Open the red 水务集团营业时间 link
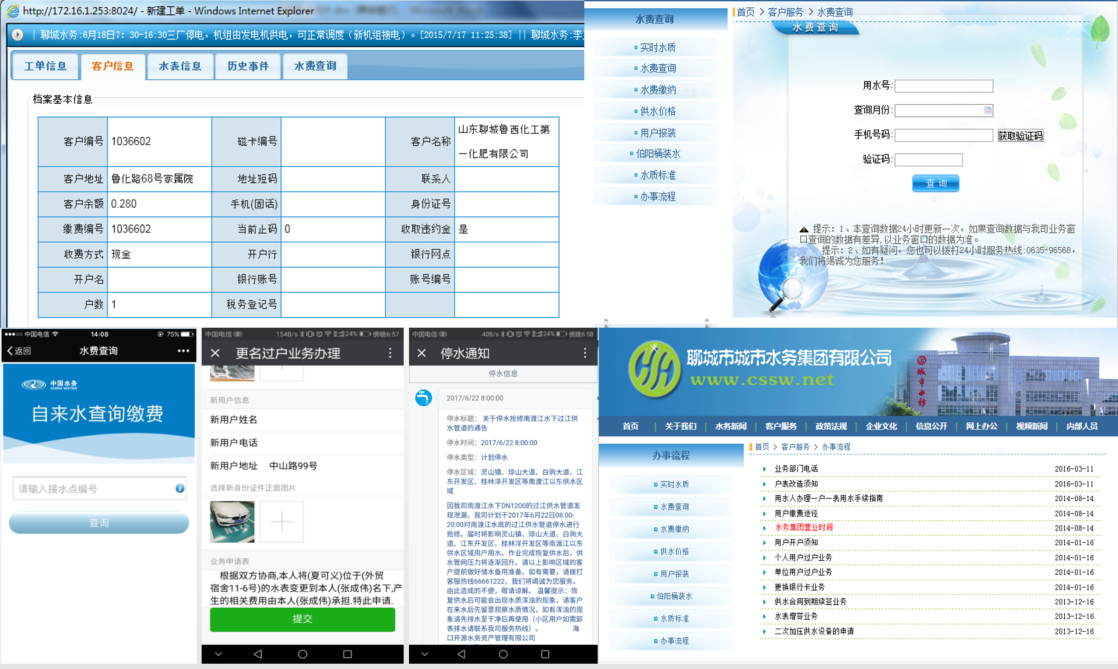 (804, 528)
